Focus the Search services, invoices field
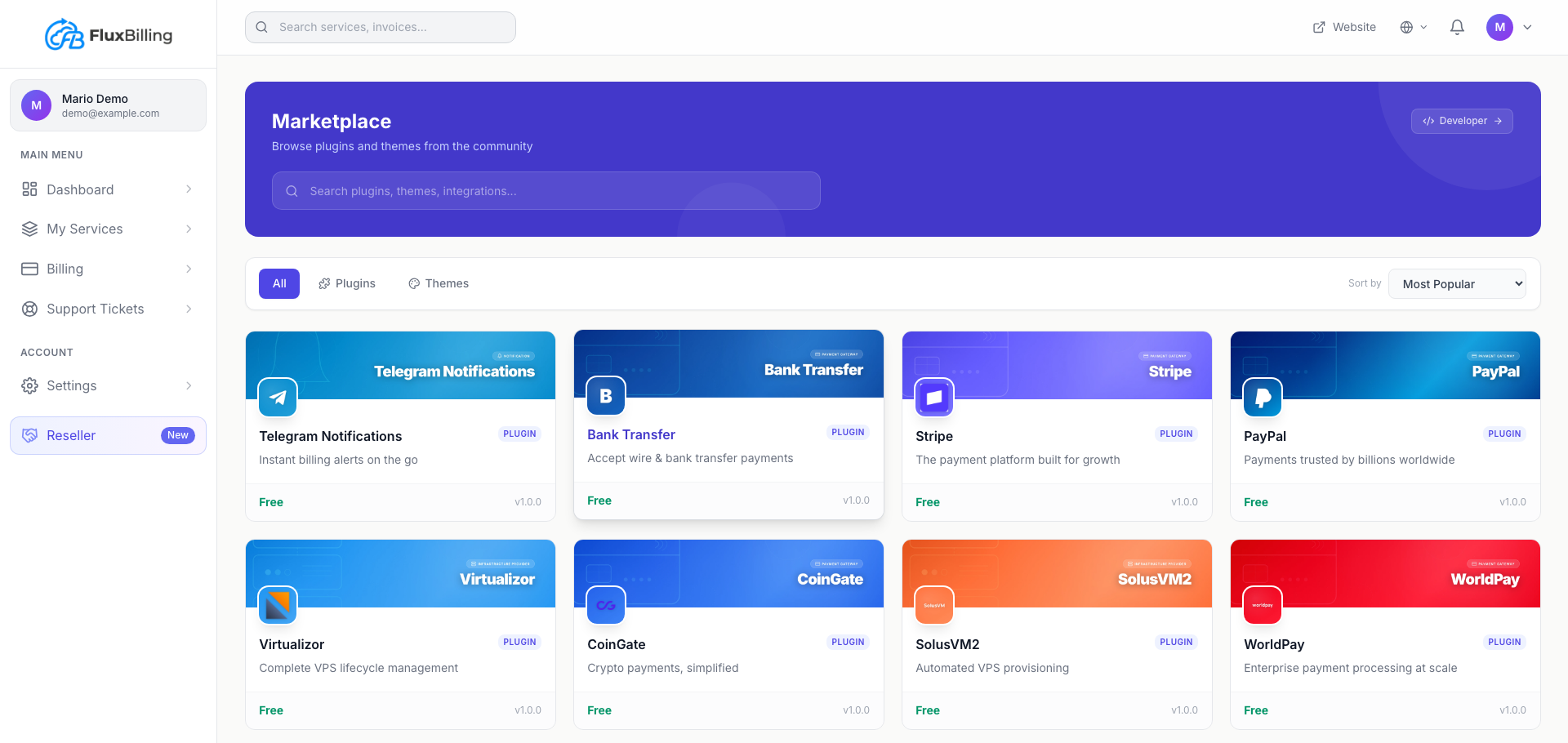Image resolution: width=1568 pixels, height=743 pixels. click(x=381, y=27)
